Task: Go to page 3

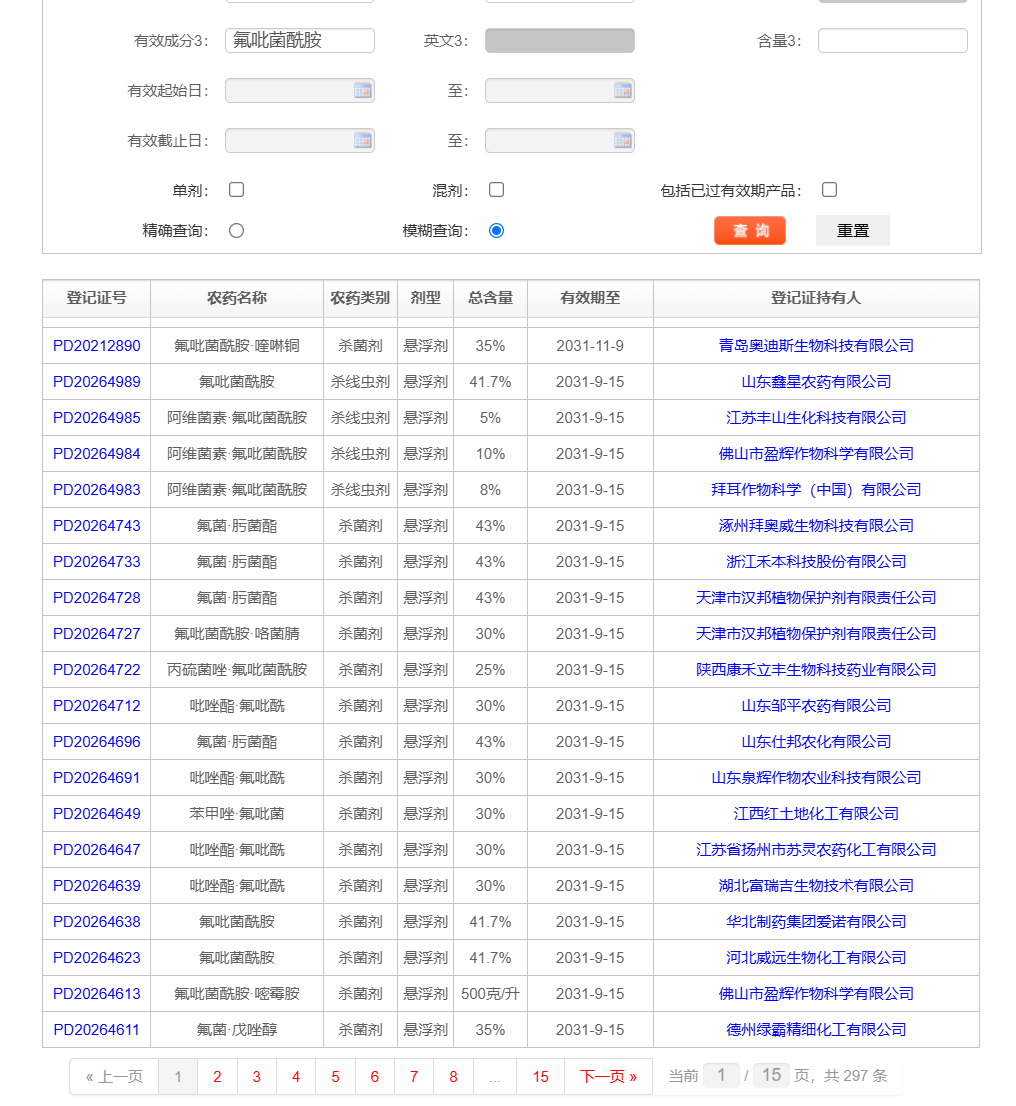Action: [257, 1076]
